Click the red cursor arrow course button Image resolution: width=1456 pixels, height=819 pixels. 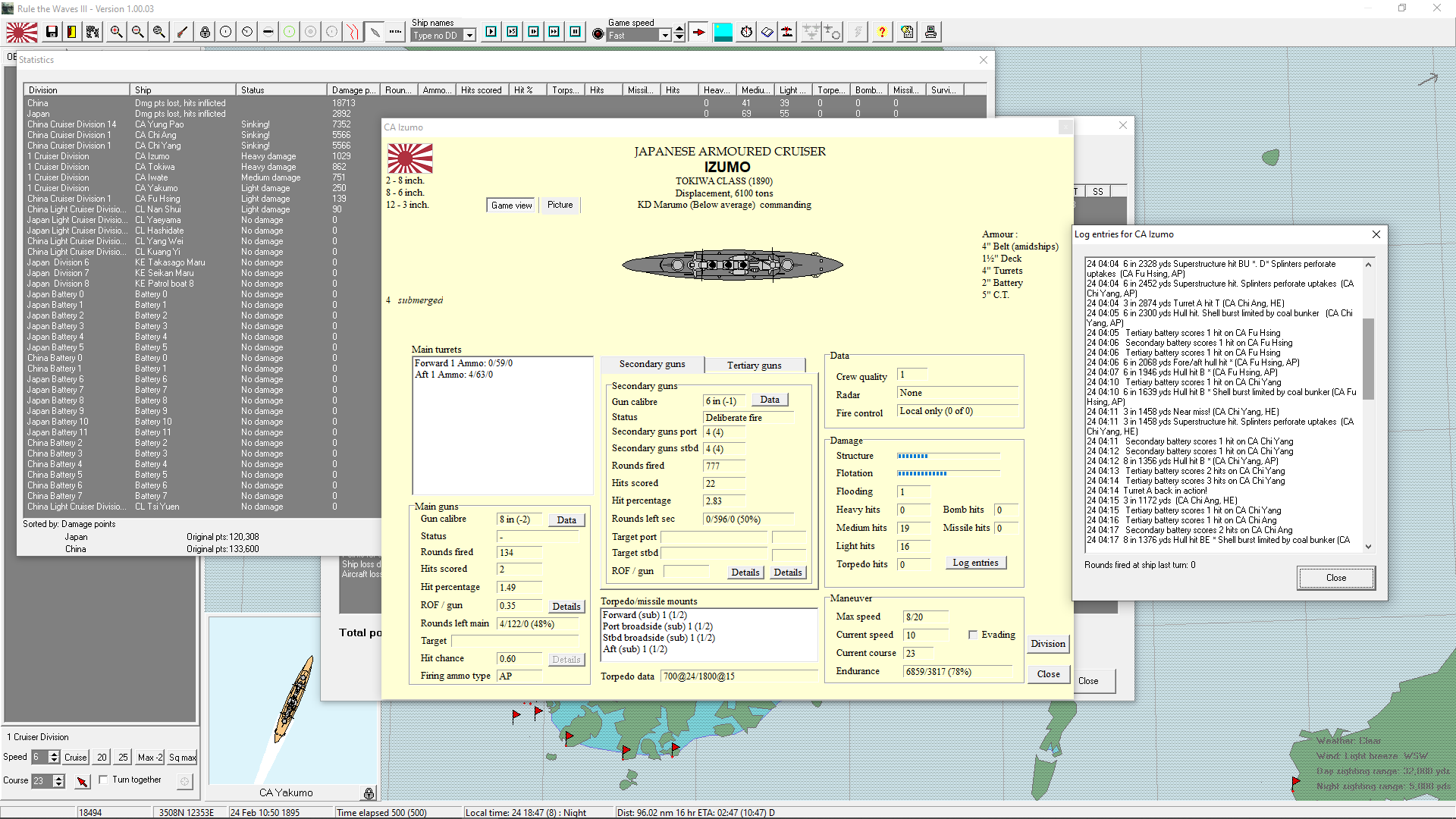(x=83, y=781)
